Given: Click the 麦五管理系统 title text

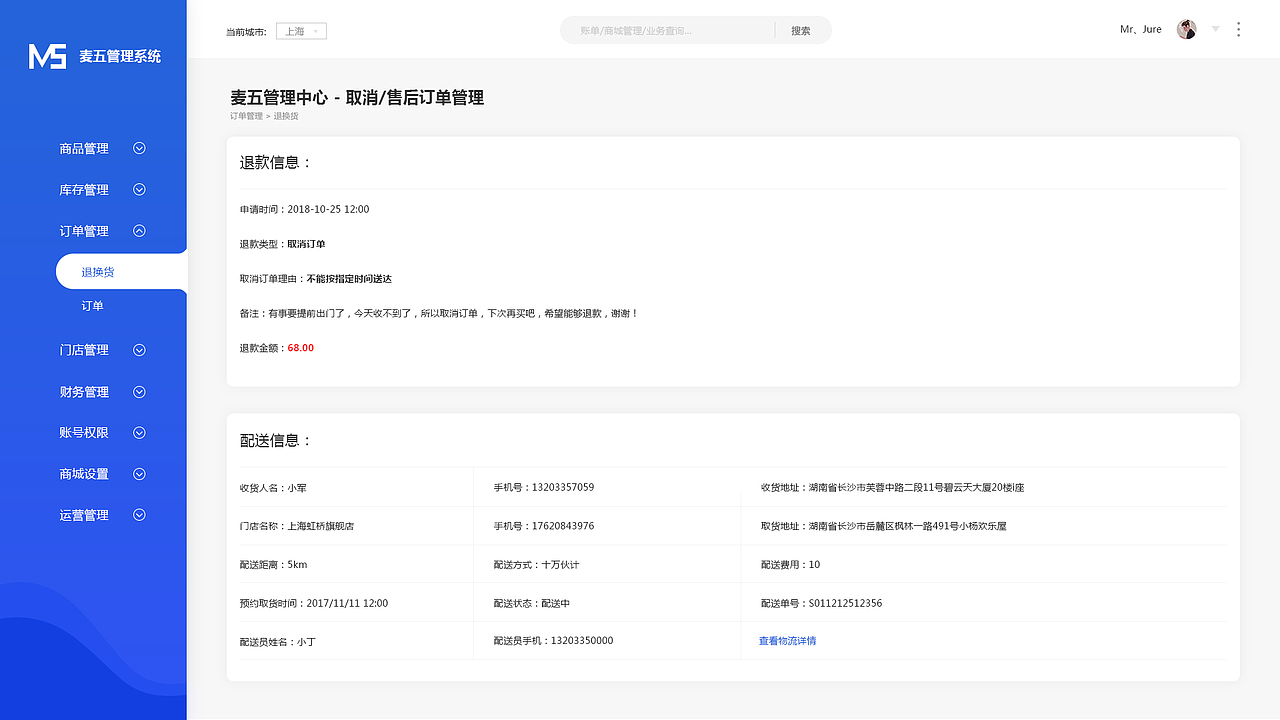Looking at the screenshot, I should [120, 56].
